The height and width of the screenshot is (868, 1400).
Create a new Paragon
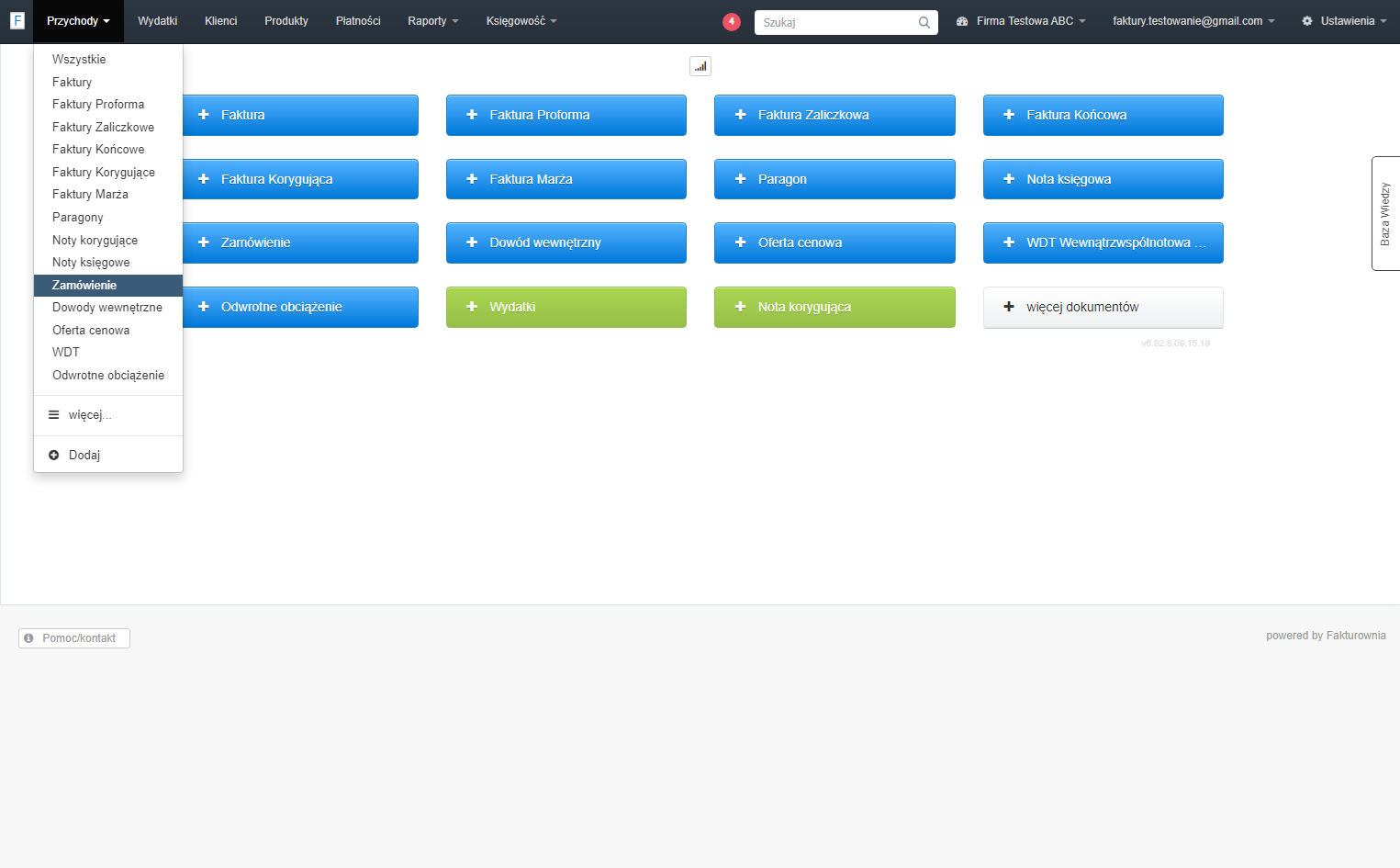[834, 179]
